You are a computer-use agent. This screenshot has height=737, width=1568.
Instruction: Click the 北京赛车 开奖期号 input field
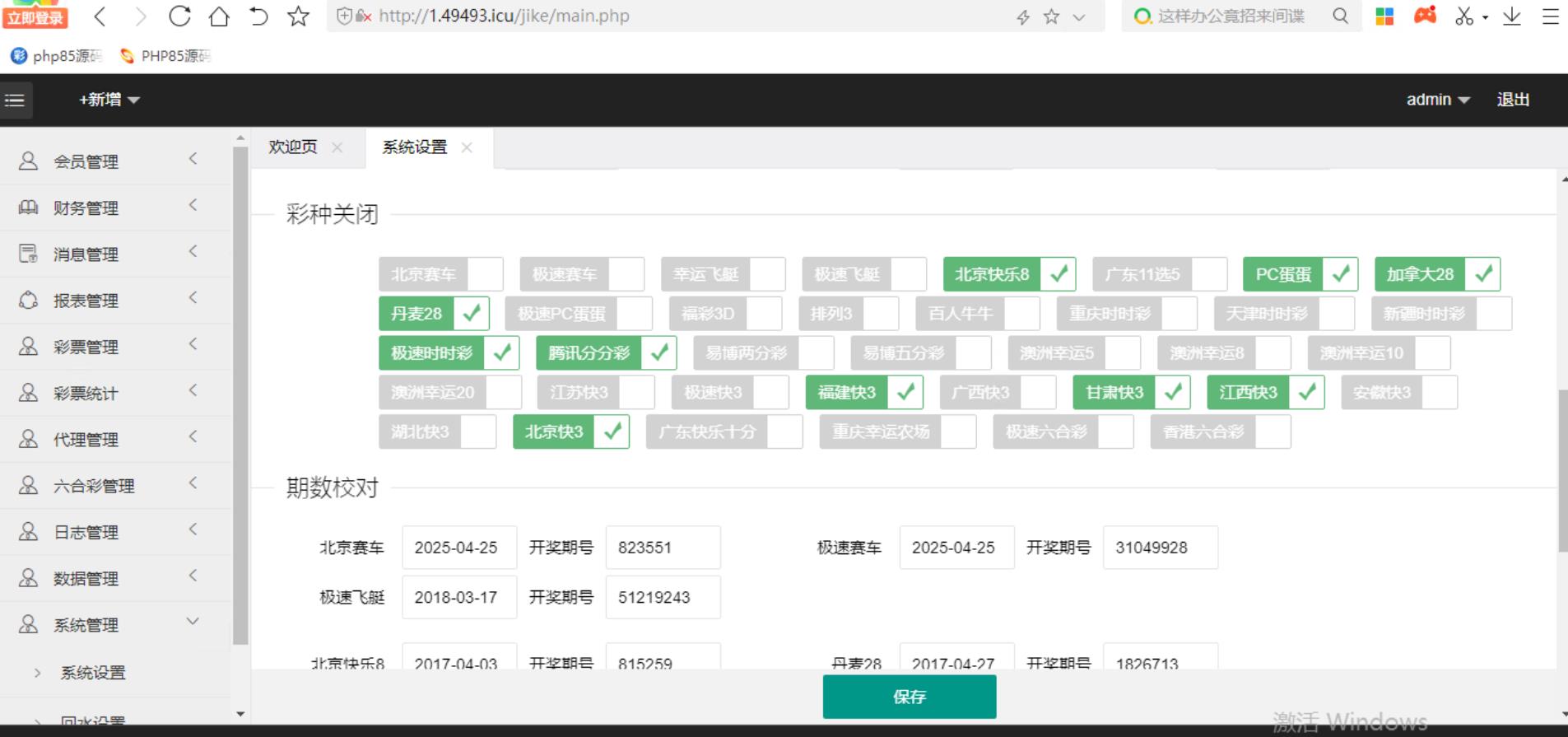663,548
